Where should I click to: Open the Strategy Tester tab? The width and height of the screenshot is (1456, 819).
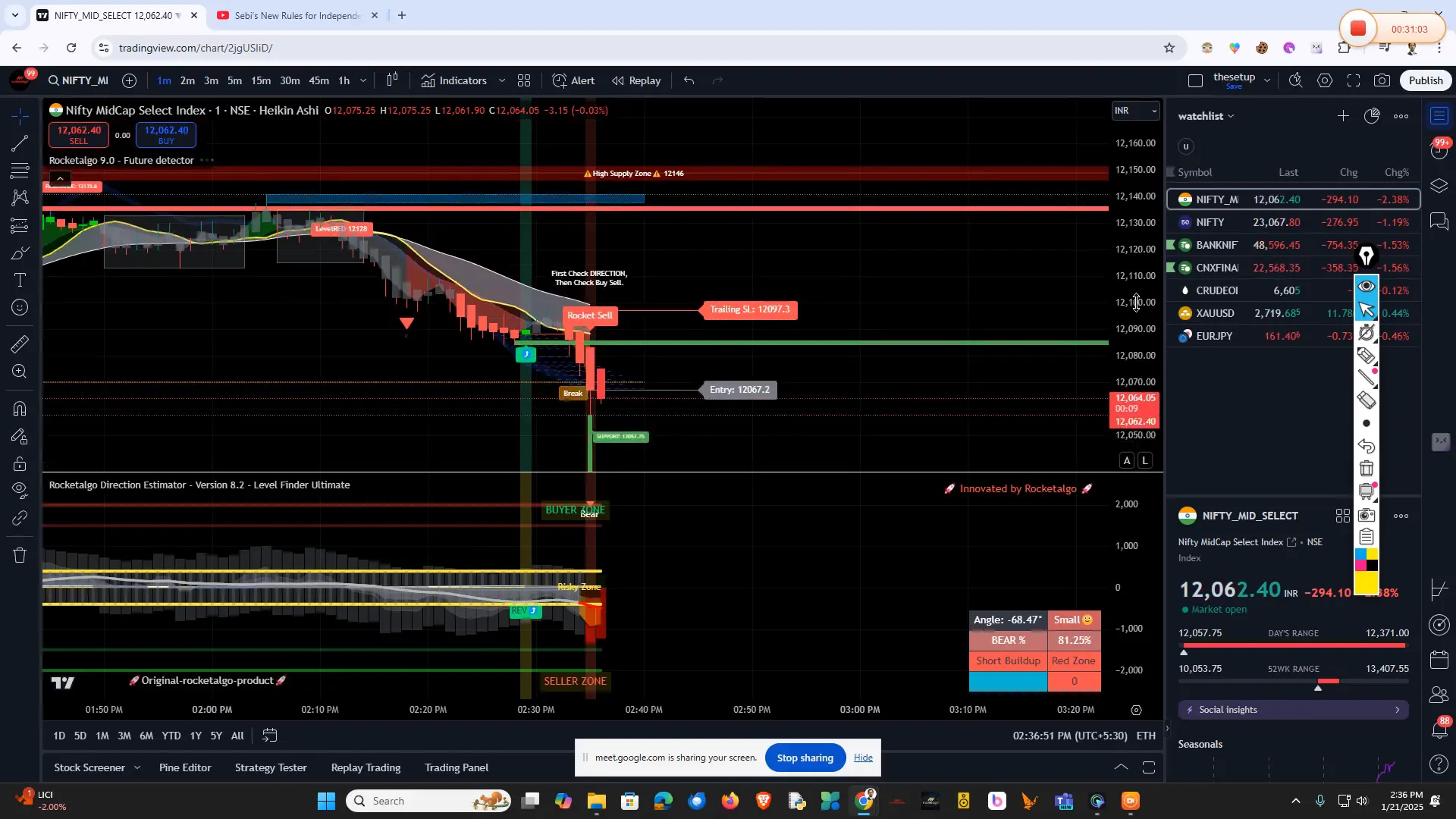[271, 767]
